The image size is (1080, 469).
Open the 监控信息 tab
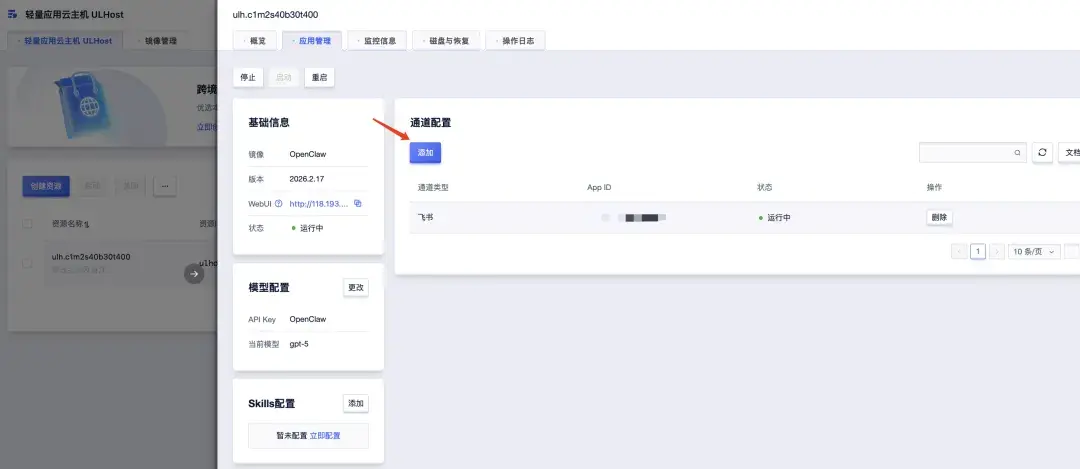[x=377, y=41]
